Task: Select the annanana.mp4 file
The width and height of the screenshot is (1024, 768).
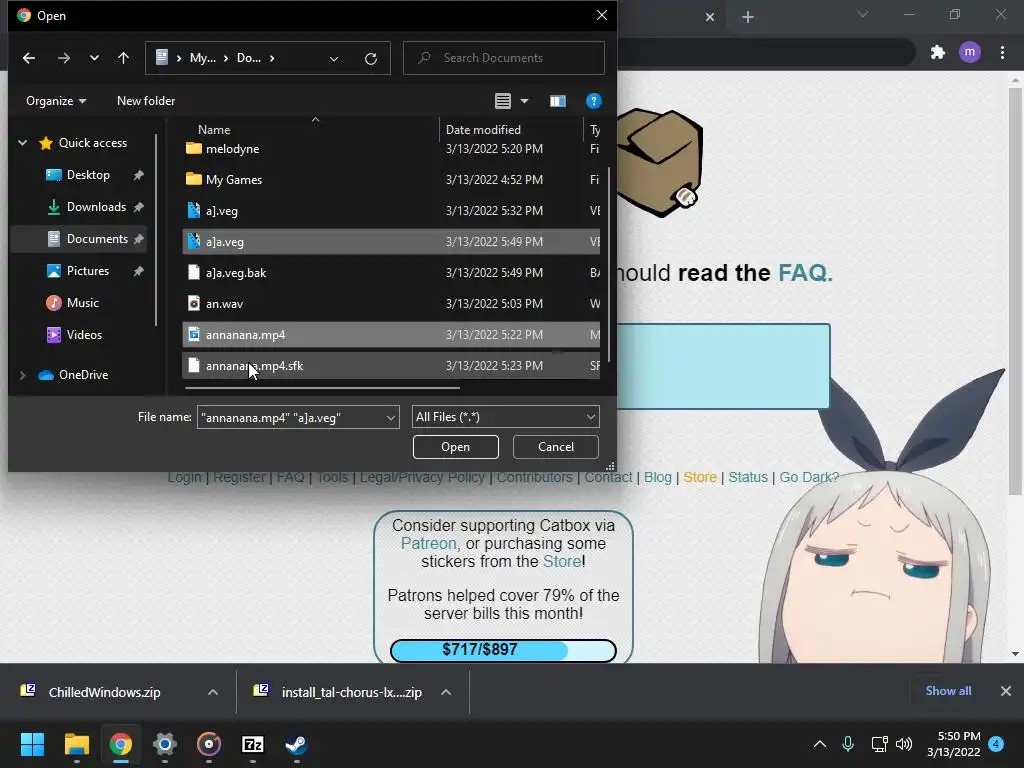Action: point(391,335)
